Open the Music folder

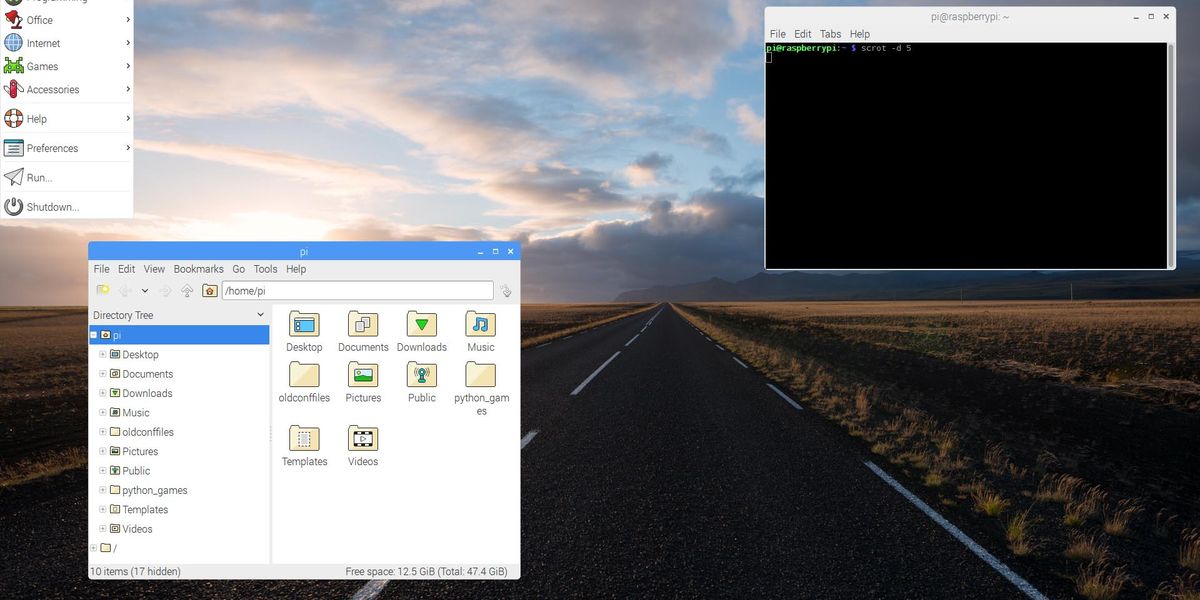pos(480,325)
